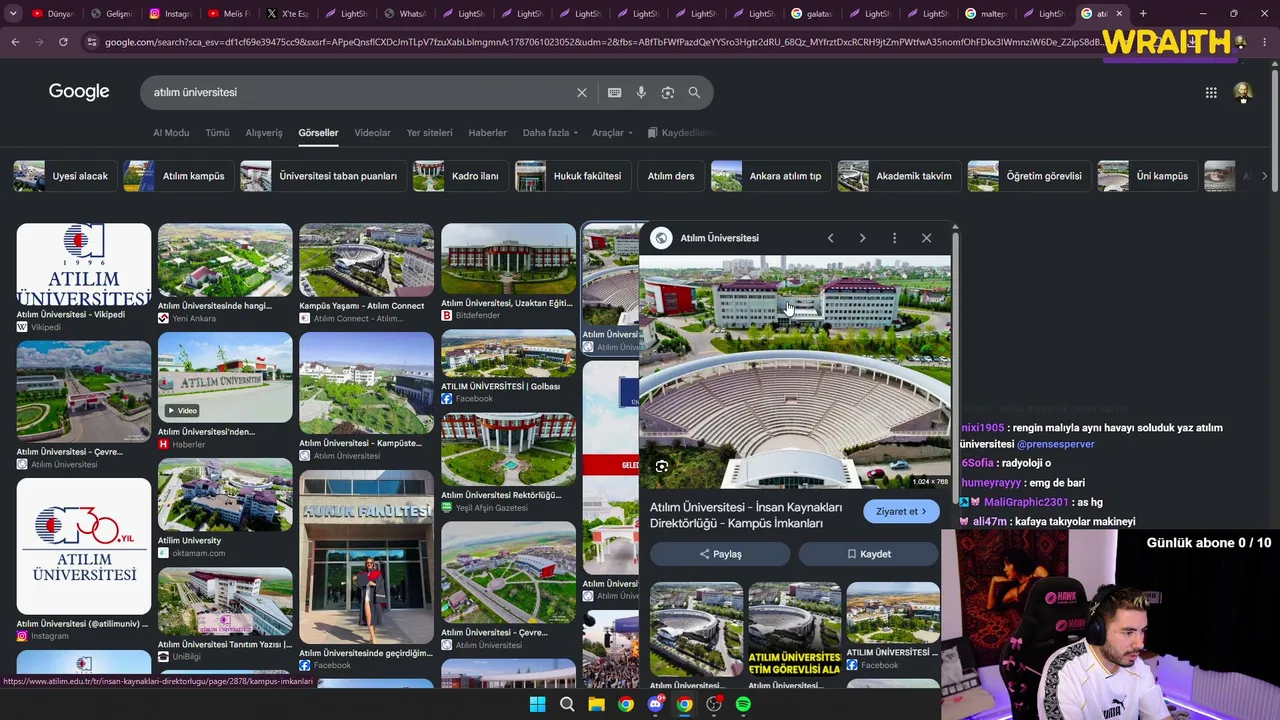Screen dimensions: 1280x720
Task: Submit search with the magnifier icon
Action: [x=694, y=92]
